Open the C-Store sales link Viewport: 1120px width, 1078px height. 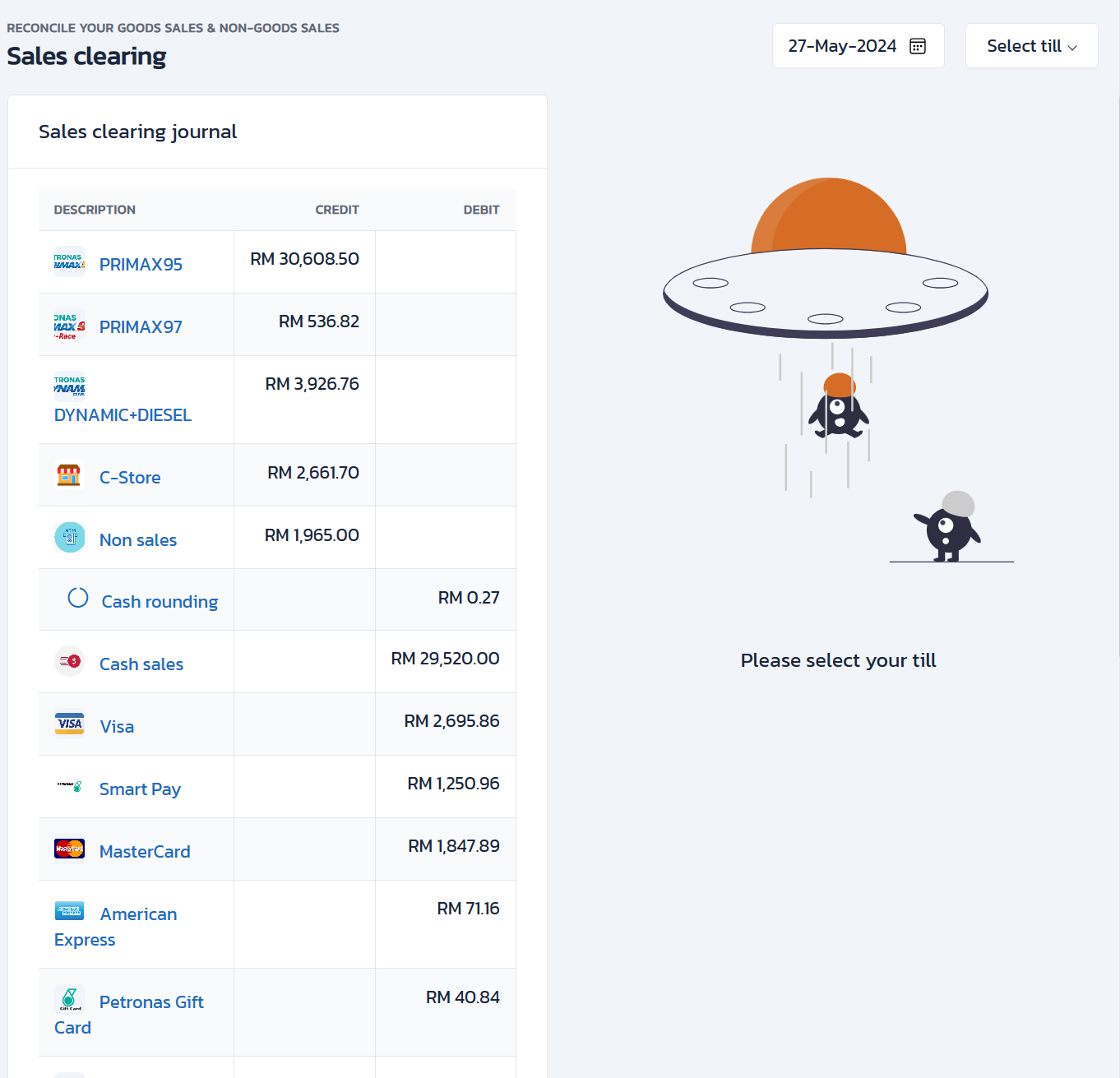(x=130, y=478)
